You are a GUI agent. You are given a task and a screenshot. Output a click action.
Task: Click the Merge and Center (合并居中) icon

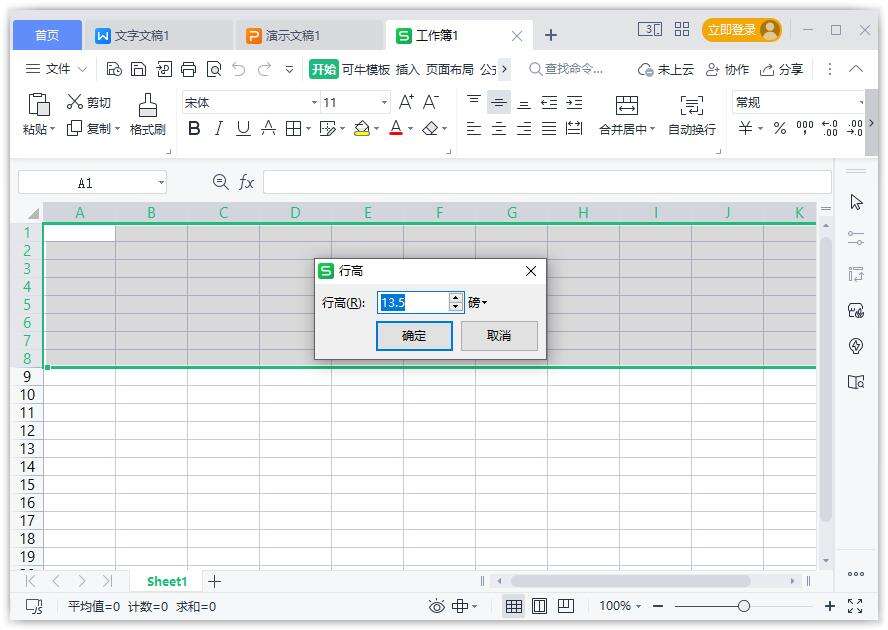point(626,105)
